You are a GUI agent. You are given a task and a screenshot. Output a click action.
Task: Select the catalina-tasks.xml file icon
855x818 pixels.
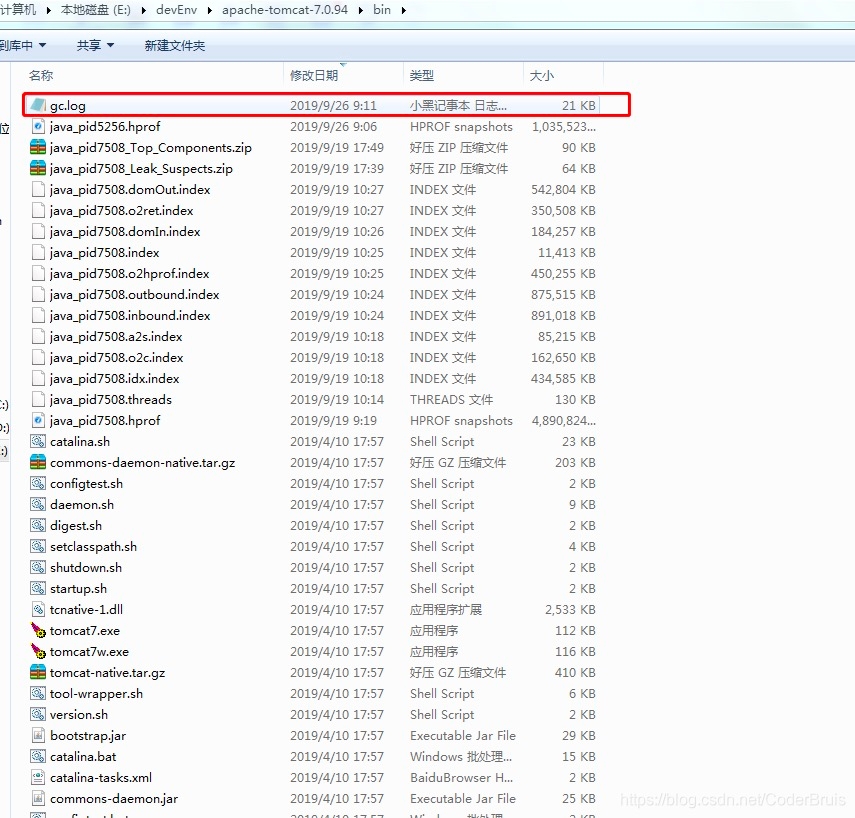38,778
